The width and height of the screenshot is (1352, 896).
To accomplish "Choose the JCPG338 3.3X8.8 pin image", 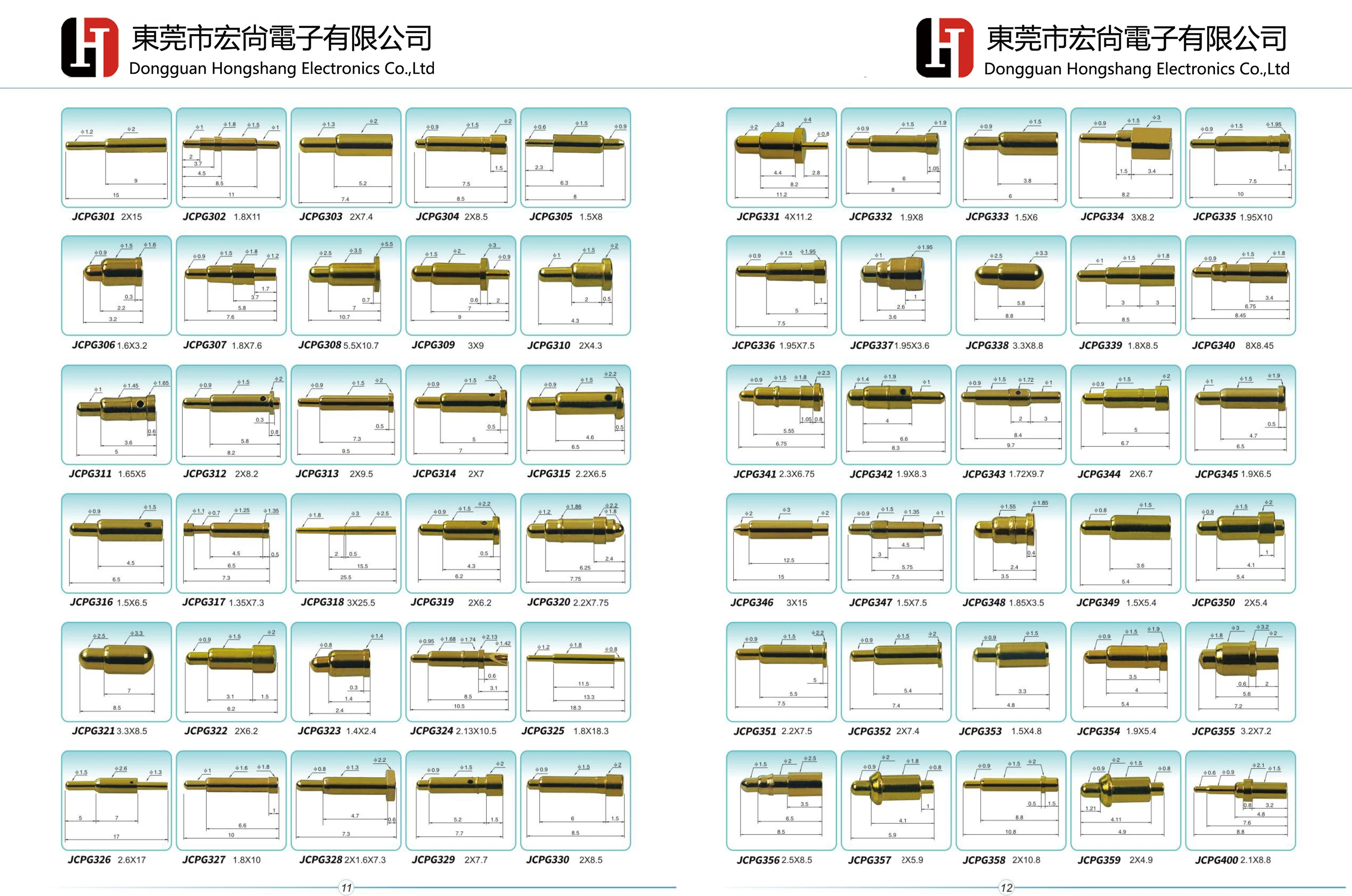I will point(1011,286).
